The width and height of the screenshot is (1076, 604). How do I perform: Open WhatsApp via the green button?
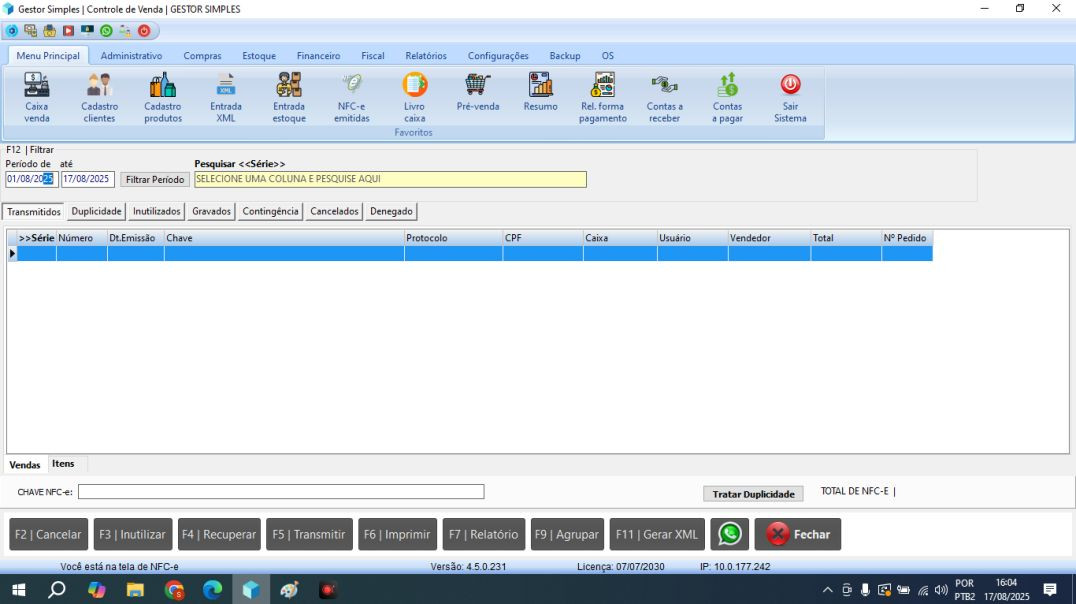click(729, 534)
